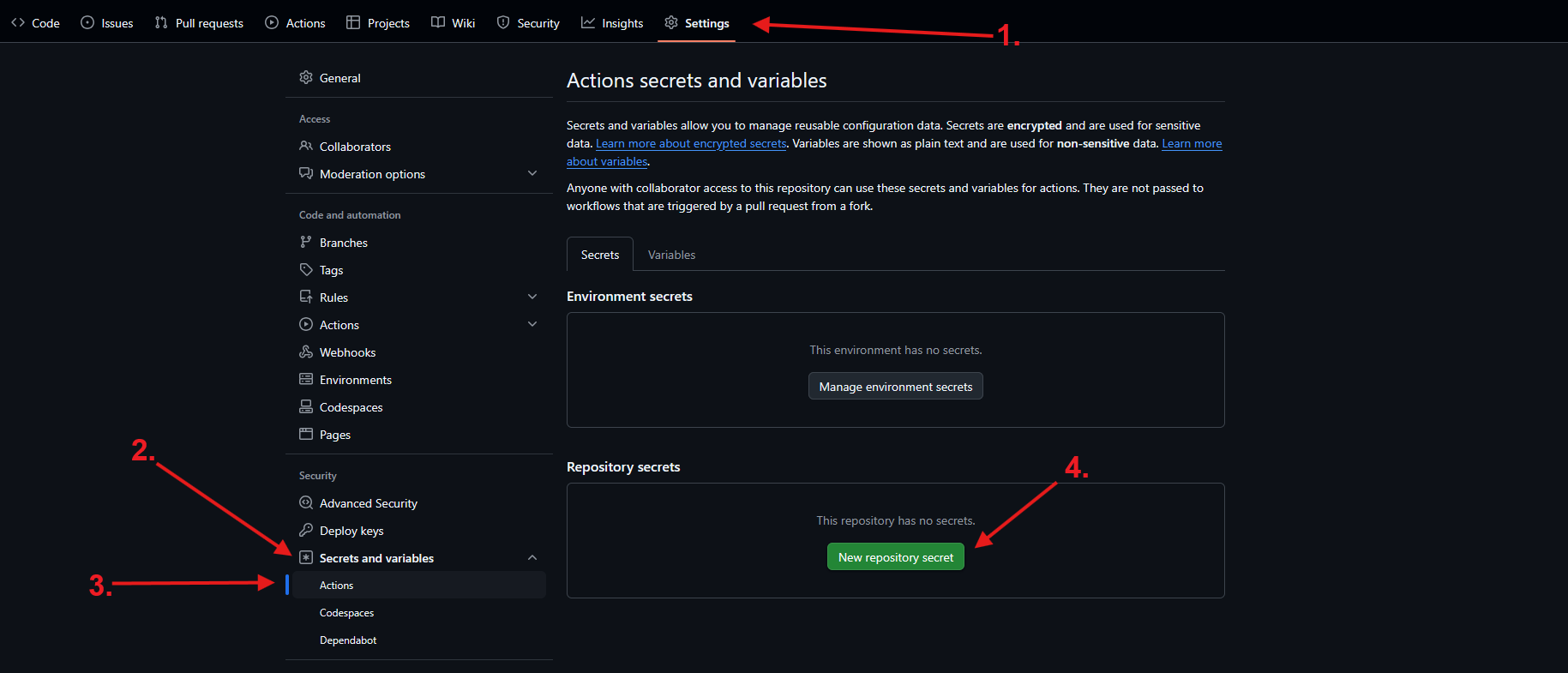Select the Secrets tab

point(600,255)
